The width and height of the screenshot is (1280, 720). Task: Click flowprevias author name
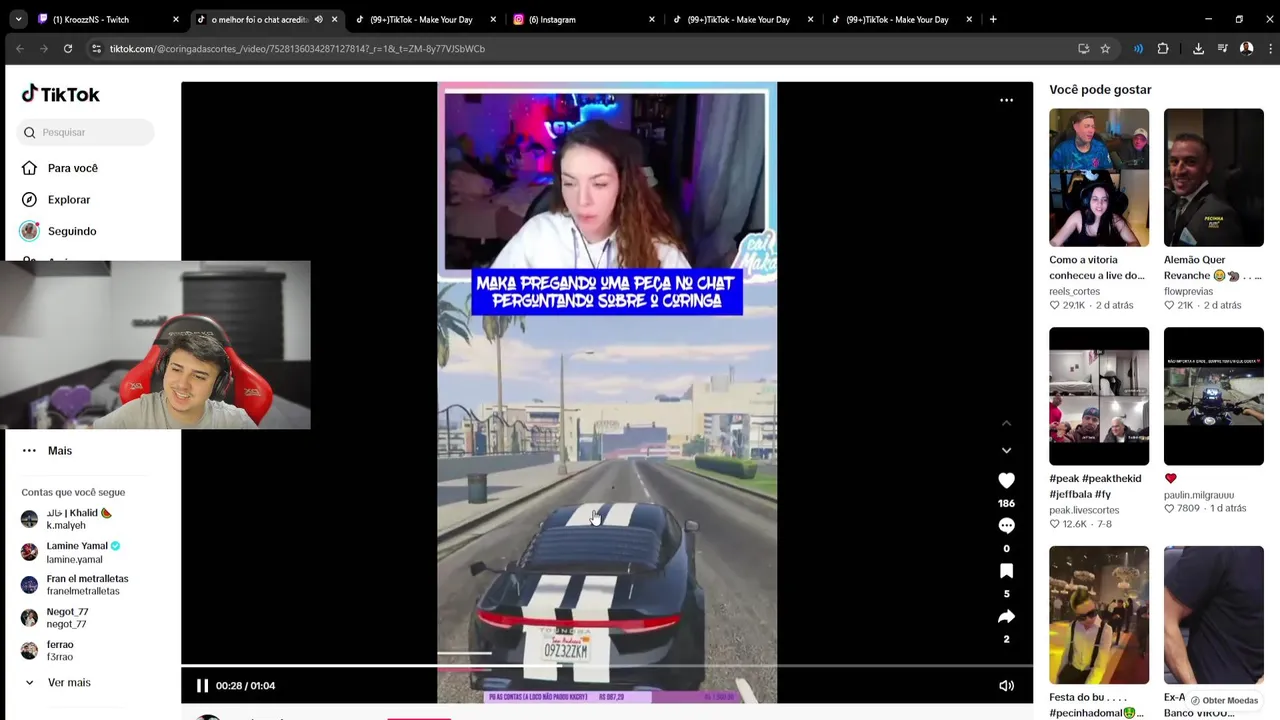tap(1188, 291)
